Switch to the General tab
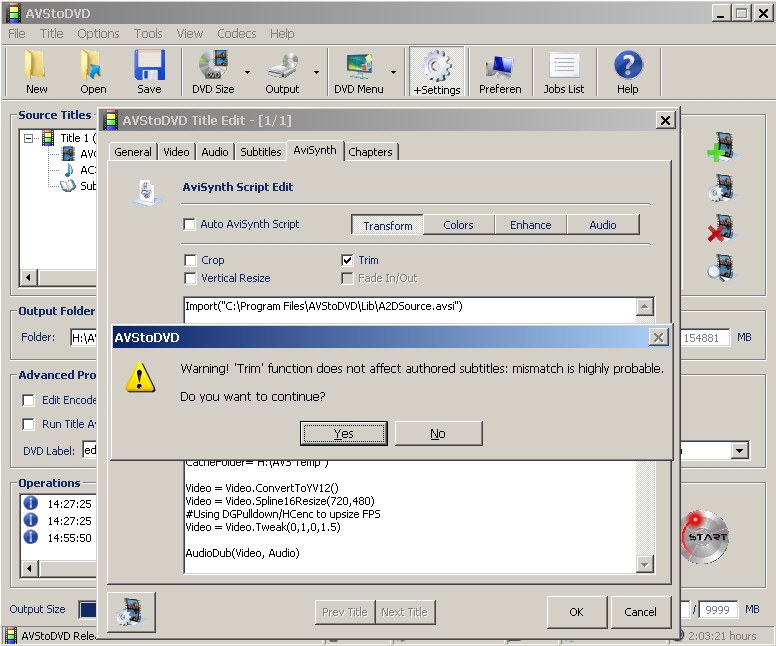 tap(133, 152)
